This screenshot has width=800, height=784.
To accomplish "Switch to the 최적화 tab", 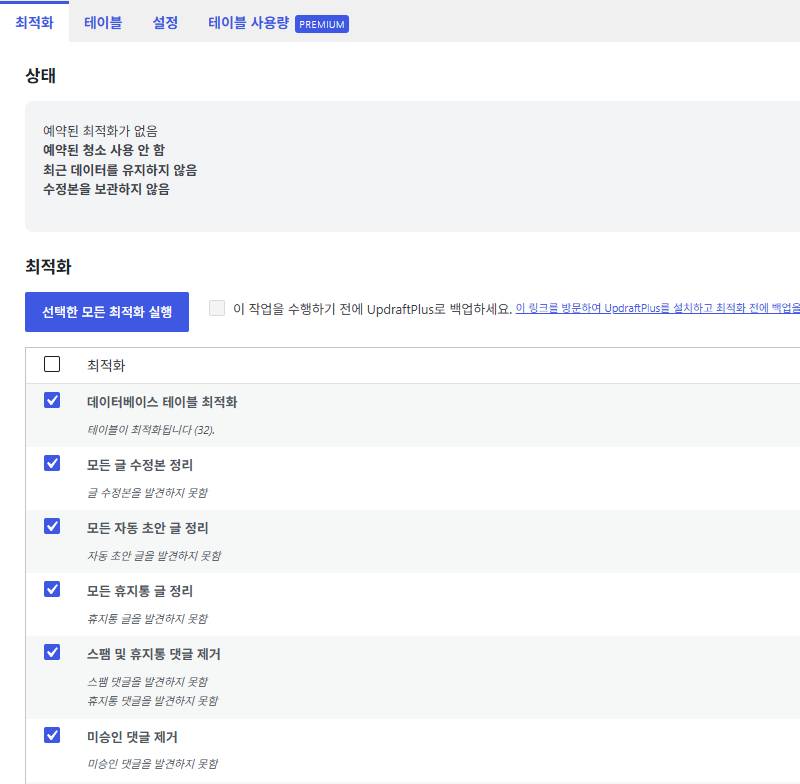I will click(34, 22).
